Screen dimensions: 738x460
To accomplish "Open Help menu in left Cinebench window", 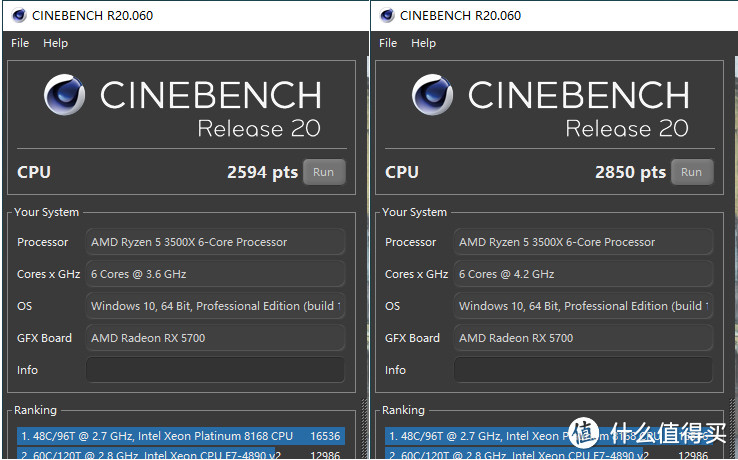I will [56, 43].
